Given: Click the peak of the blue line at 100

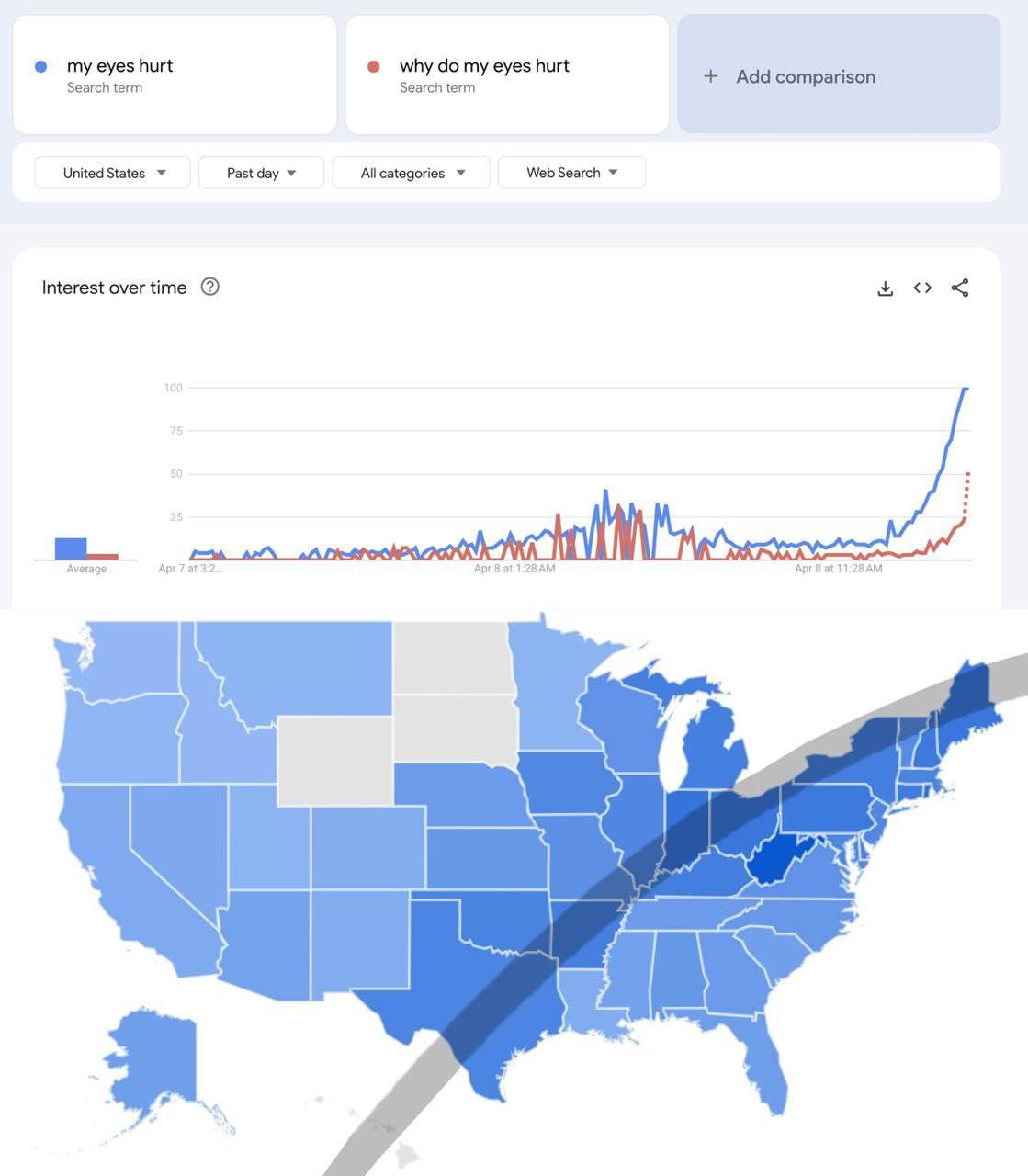Looking at the screenshot, I should click(x=965, y=389).
